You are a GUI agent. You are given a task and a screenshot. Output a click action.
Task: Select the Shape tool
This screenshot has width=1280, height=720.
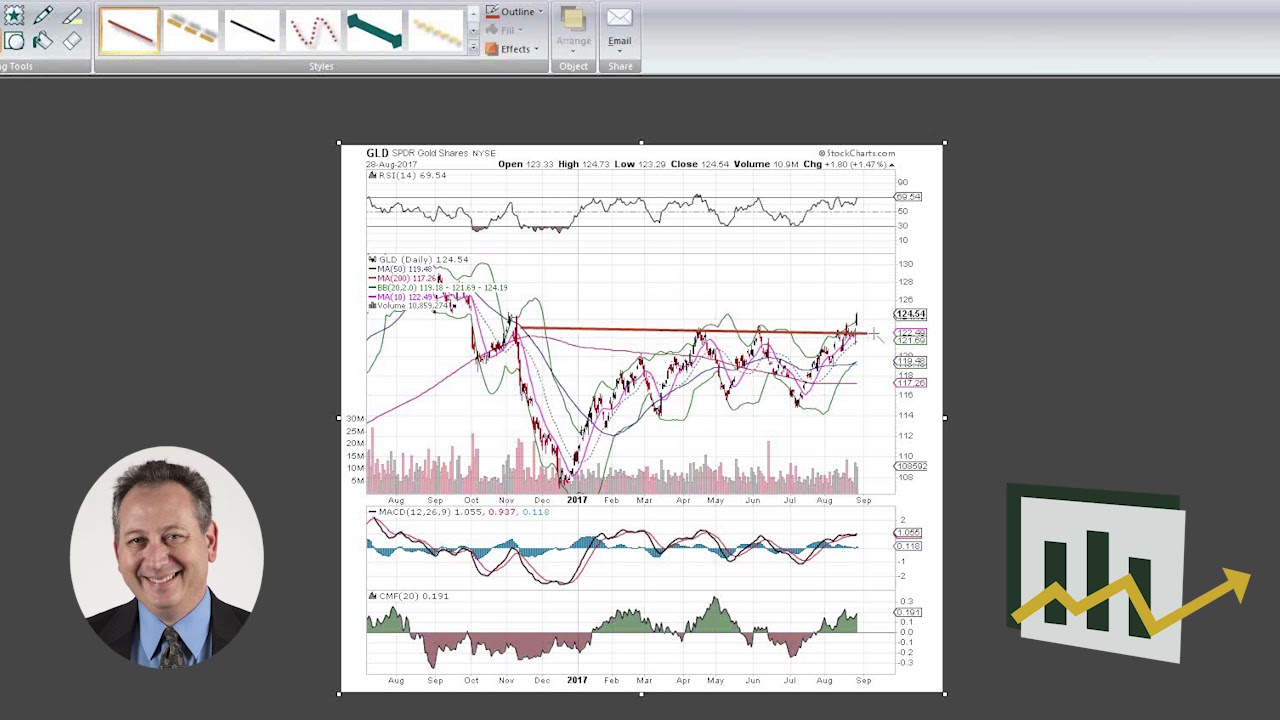(14, 41)
